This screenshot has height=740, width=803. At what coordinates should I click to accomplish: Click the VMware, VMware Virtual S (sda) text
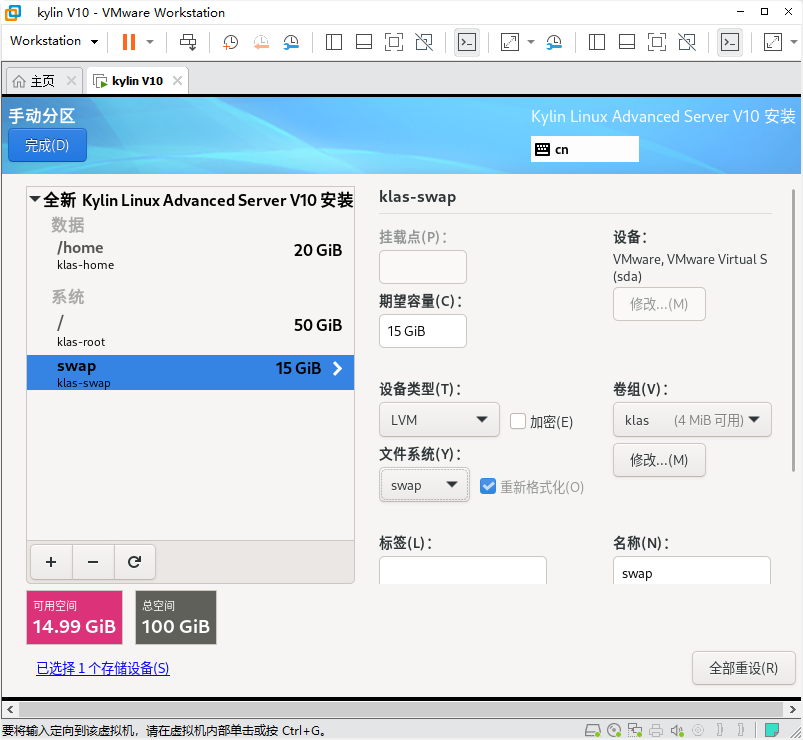click(690, 267)
